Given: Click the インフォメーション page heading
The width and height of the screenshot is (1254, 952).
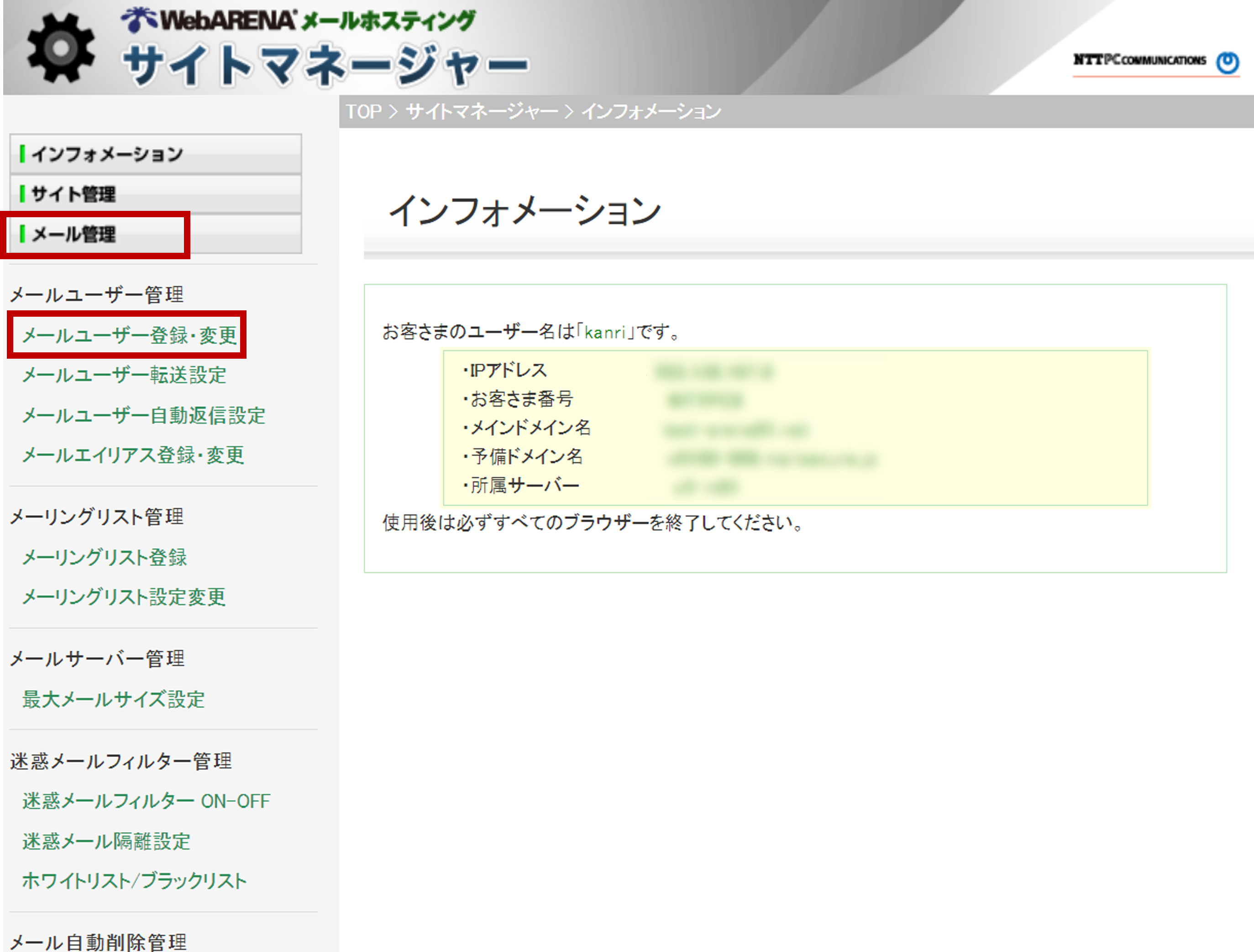Looking at the screenshot, I should tap(525, 211).
